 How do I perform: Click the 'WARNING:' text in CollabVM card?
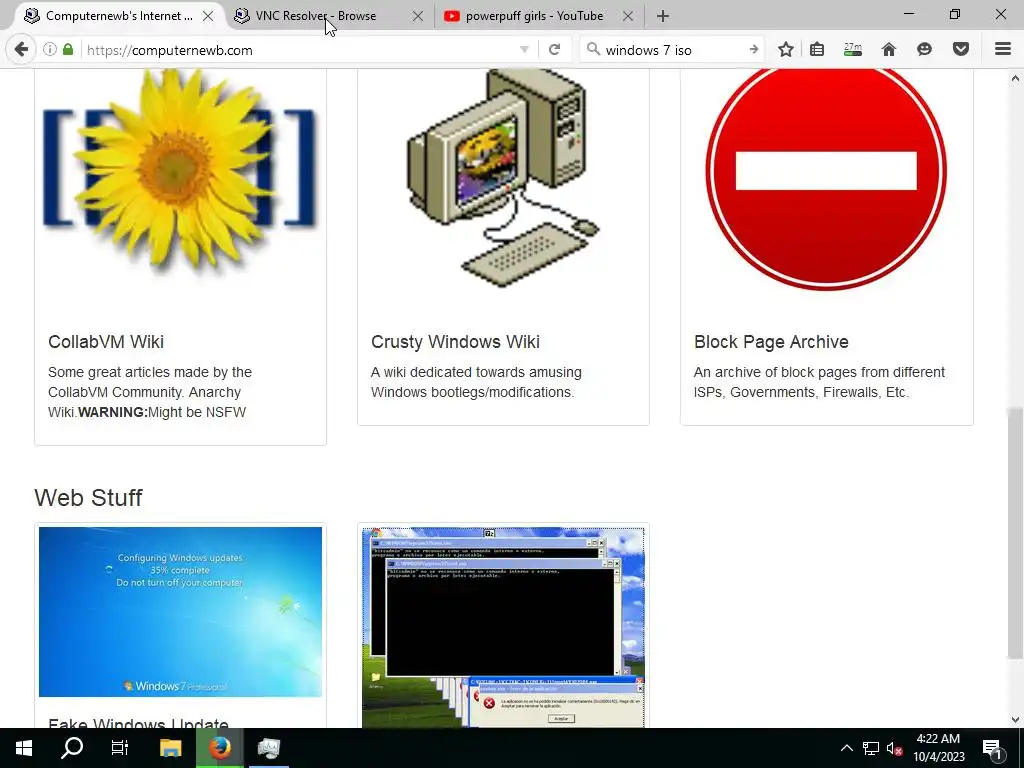click(x=113, y=412)
